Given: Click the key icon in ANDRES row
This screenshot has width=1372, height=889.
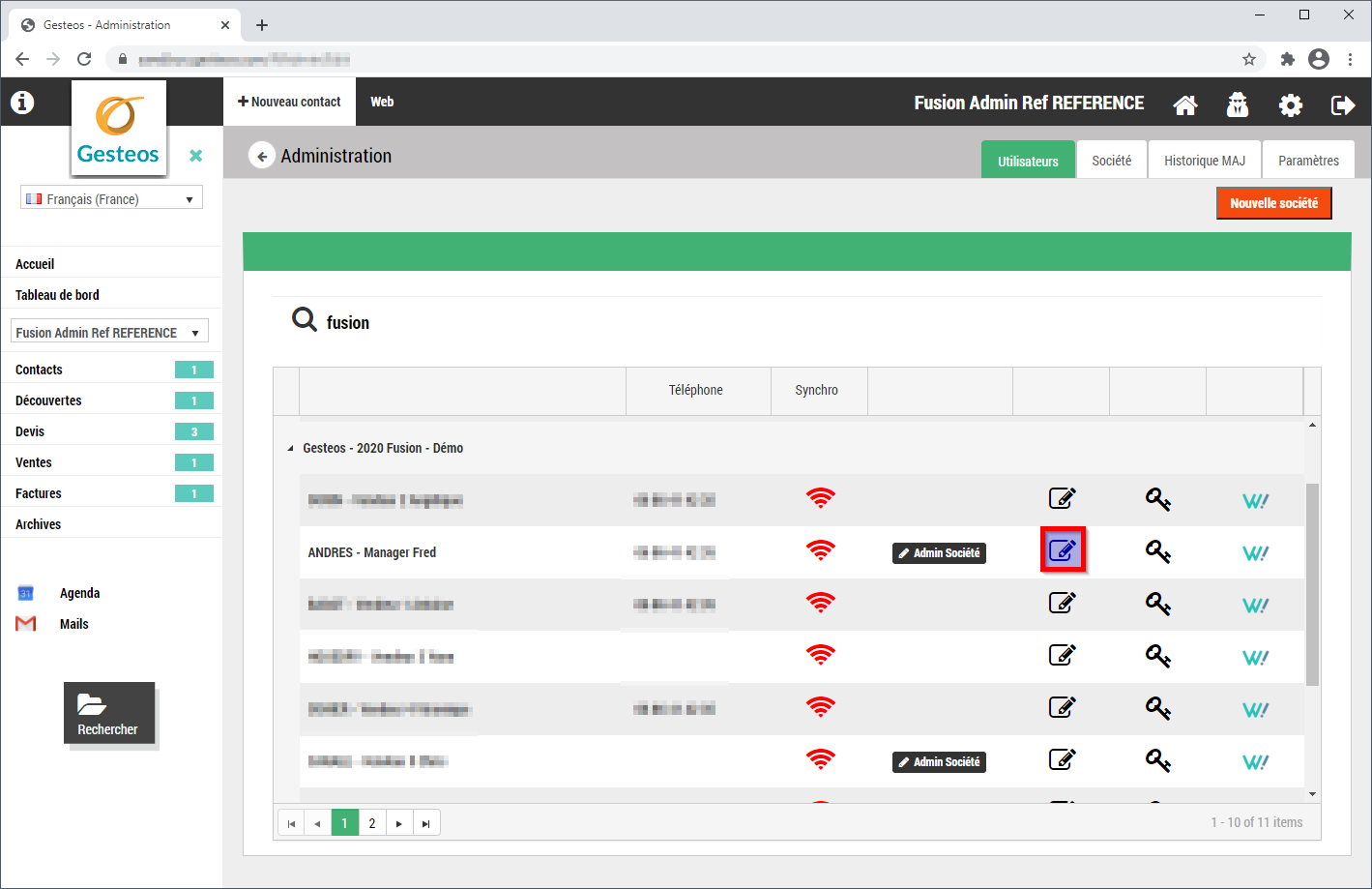Looking at the screenshot, I should pos(1157,551).
